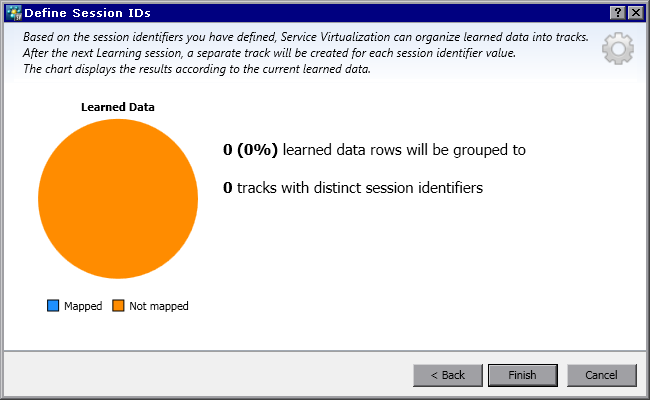Click the "Learned Data" chart title
Screen dimensions: 650x400
117,106
